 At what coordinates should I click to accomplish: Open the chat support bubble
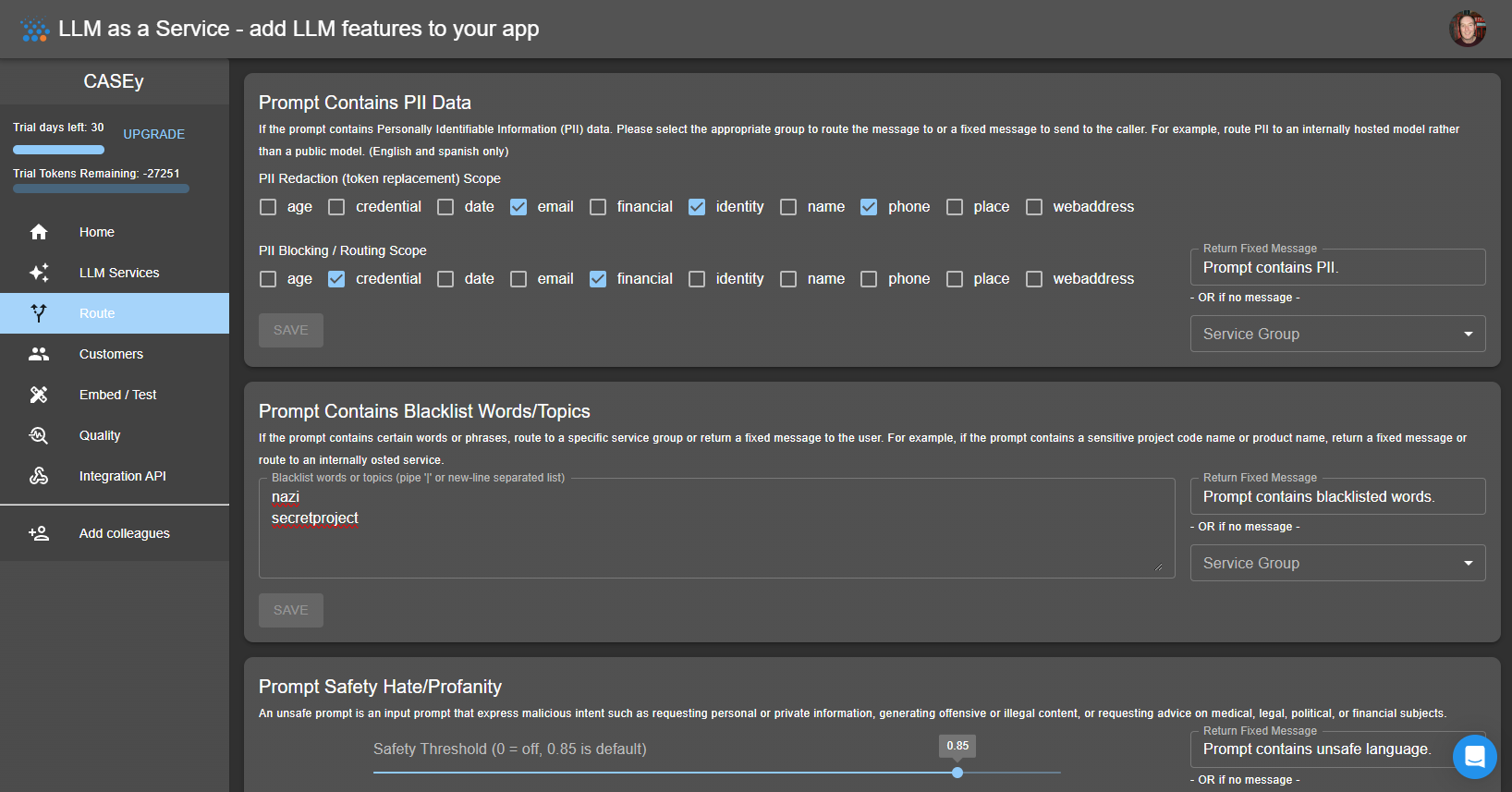(x=1475, y=757)
